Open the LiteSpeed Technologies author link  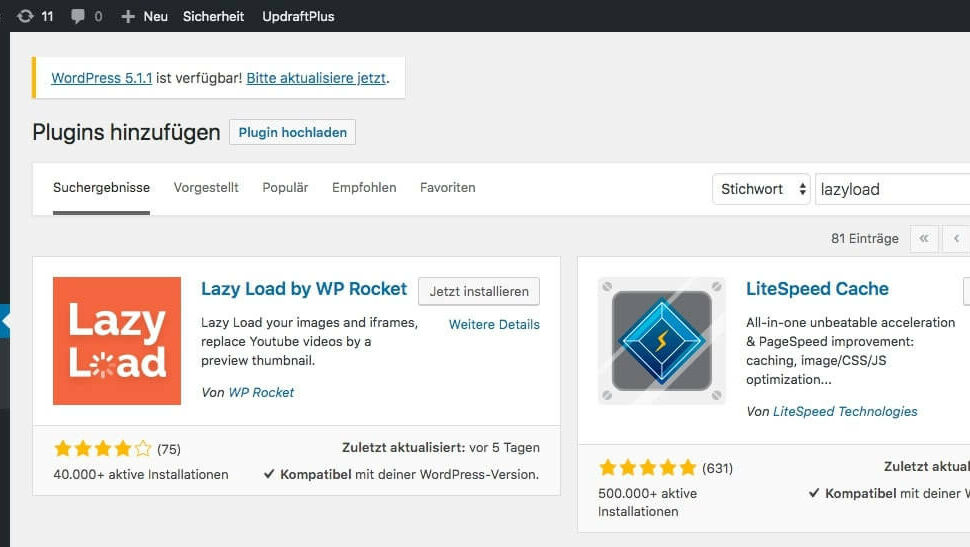point(845,411)
